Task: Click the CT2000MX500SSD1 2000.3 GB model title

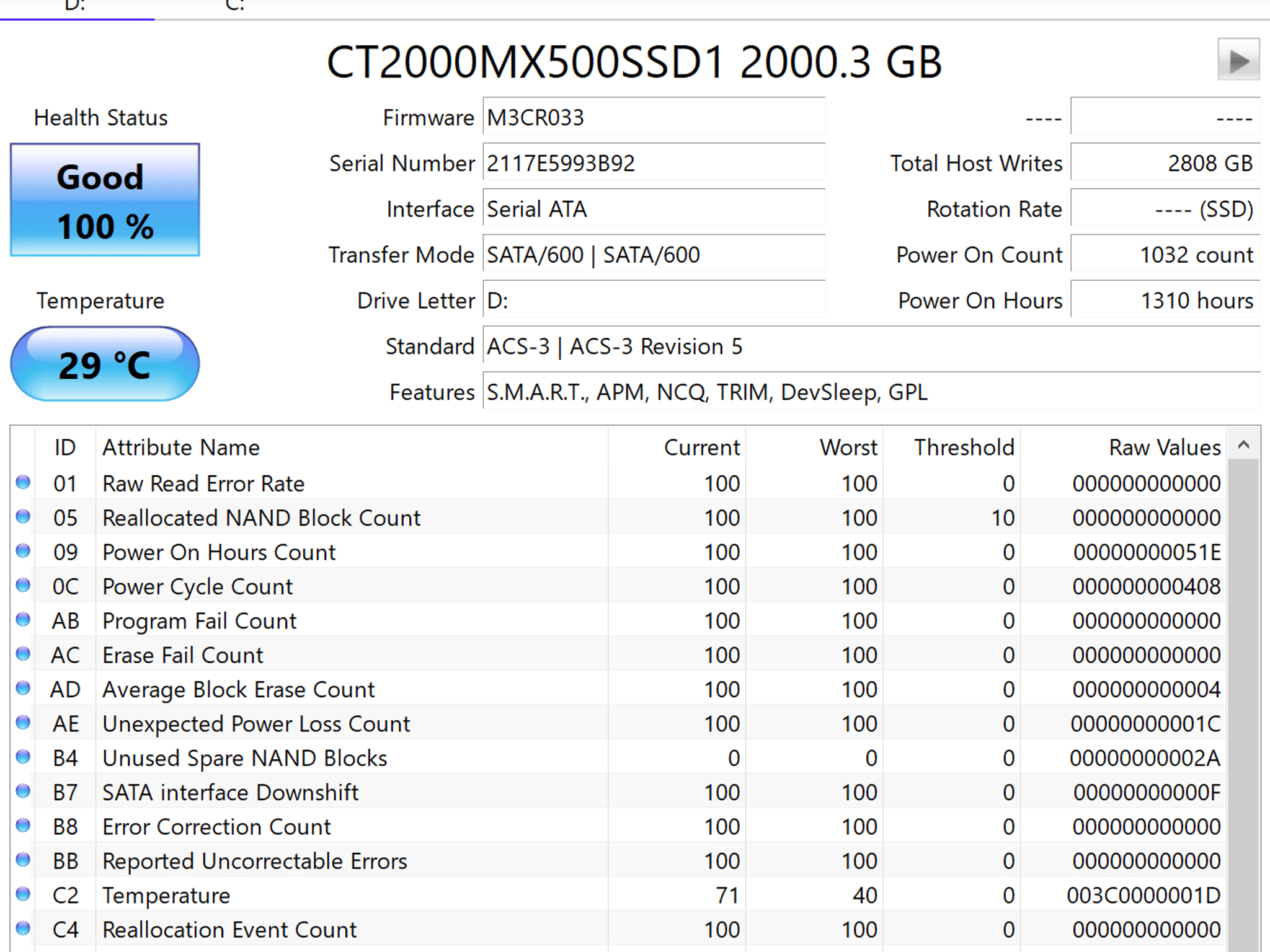Action: (x=634, y=62)
